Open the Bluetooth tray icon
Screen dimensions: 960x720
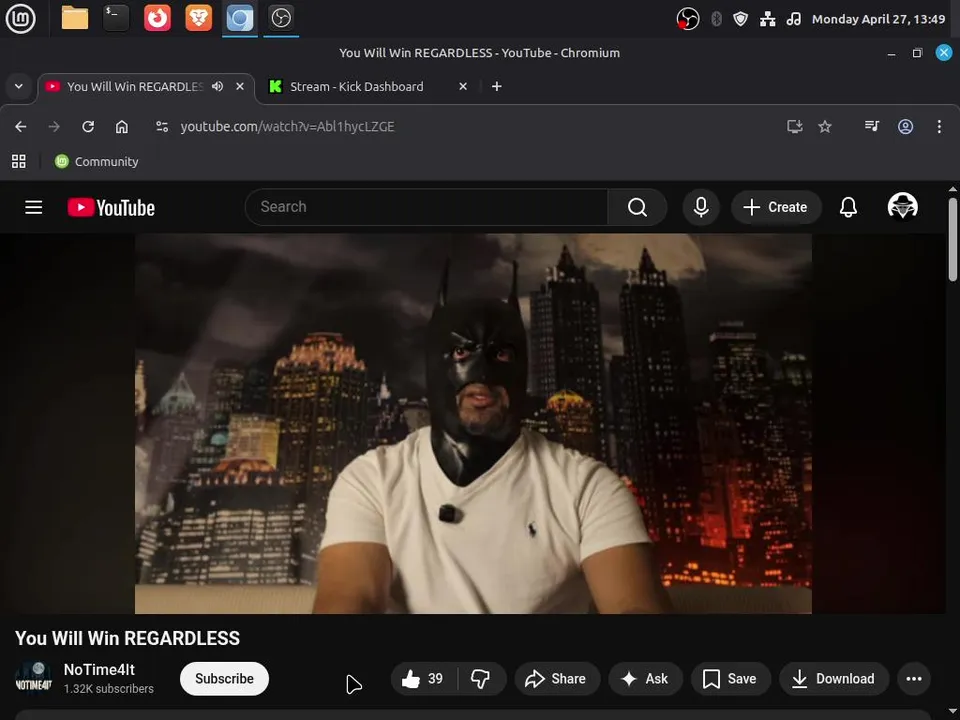click(716, 19)
